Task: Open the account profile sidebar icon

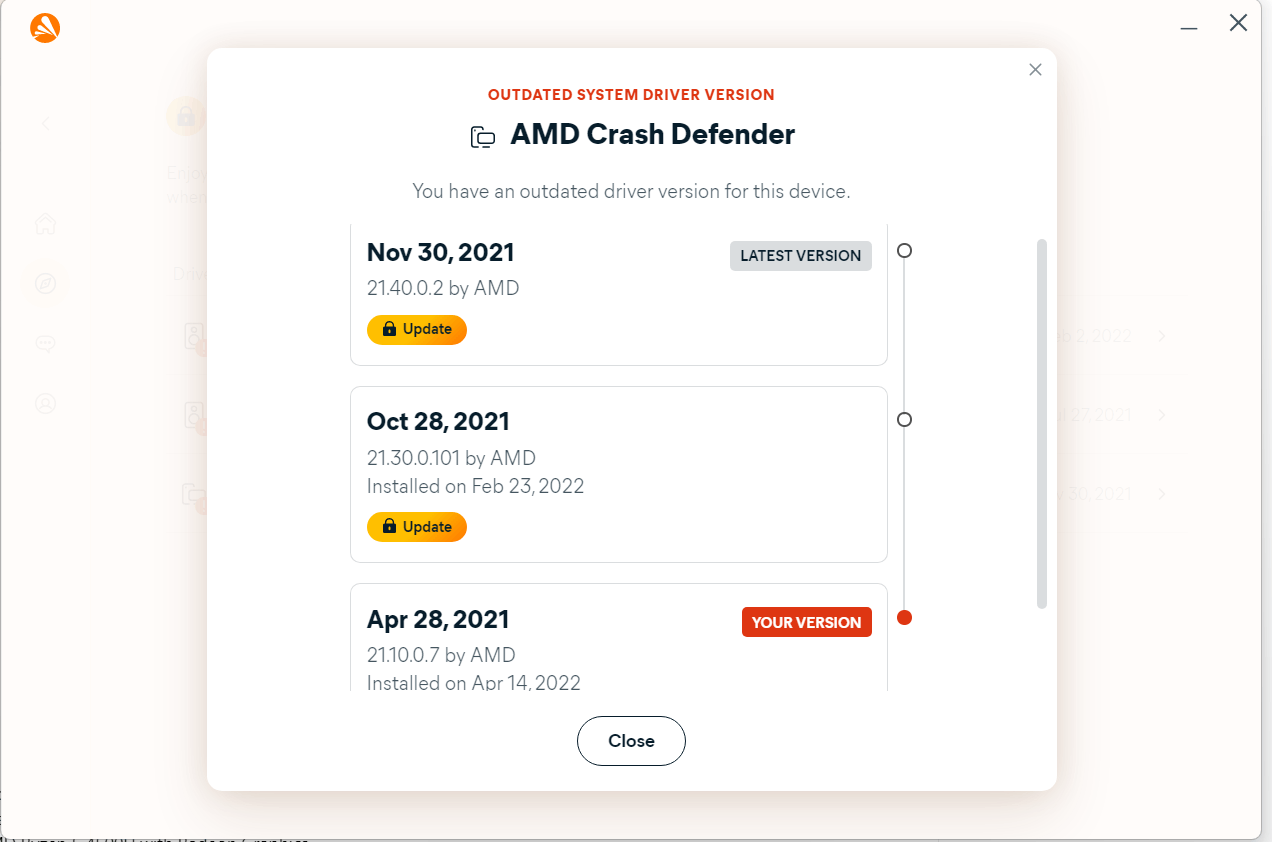Action: click(x=45, y=404)
